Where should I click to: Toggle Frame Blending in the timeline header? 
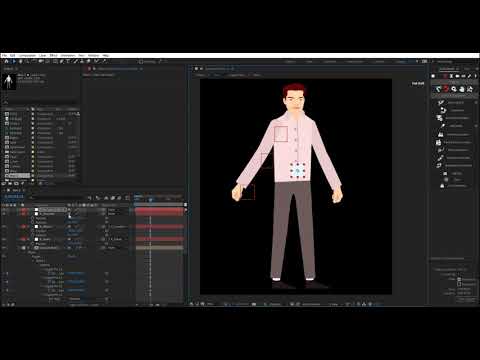click(113, 198)
